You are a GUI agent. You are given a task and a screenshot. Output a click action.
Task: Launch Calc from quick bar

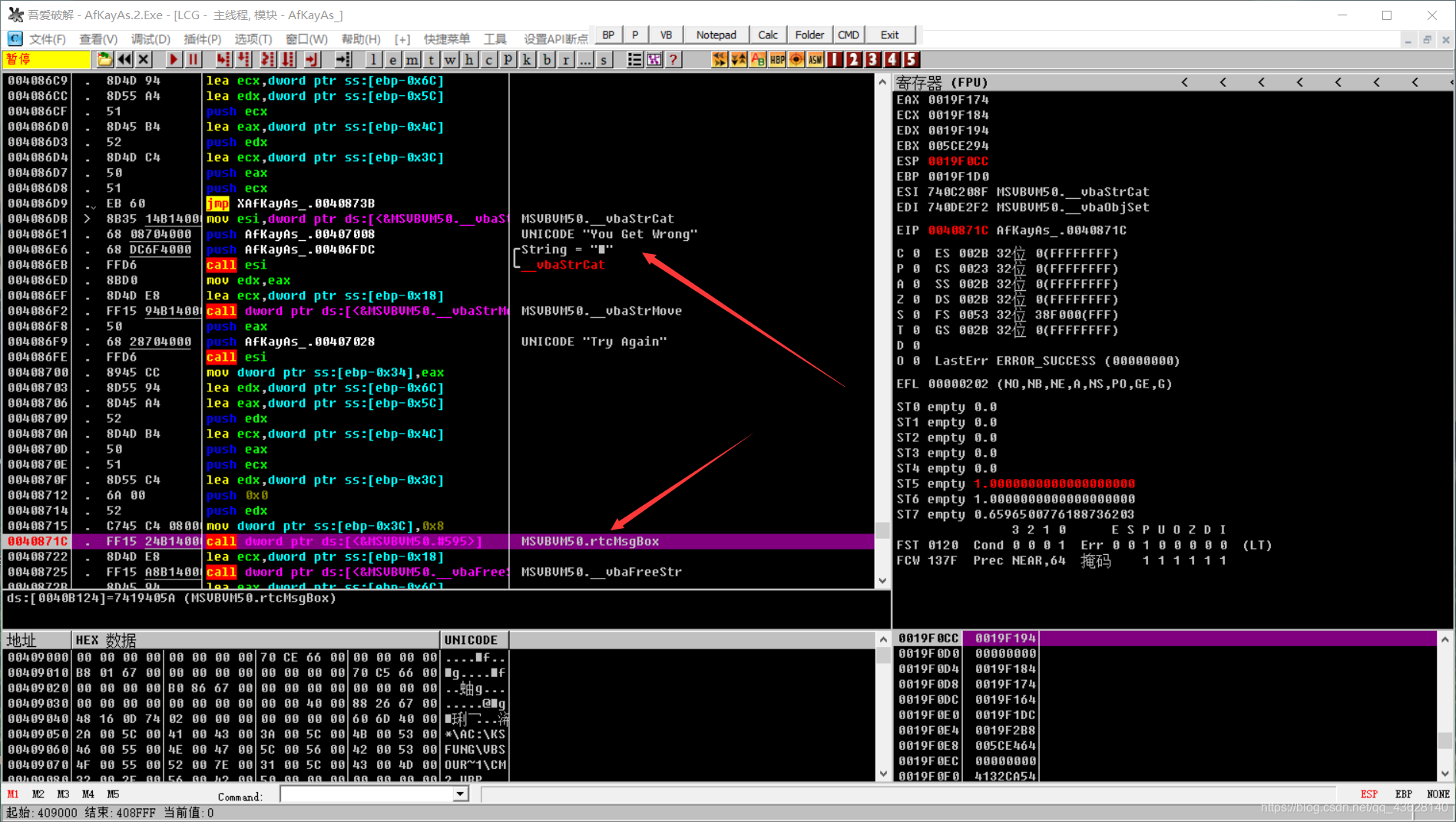coord(768,35)
